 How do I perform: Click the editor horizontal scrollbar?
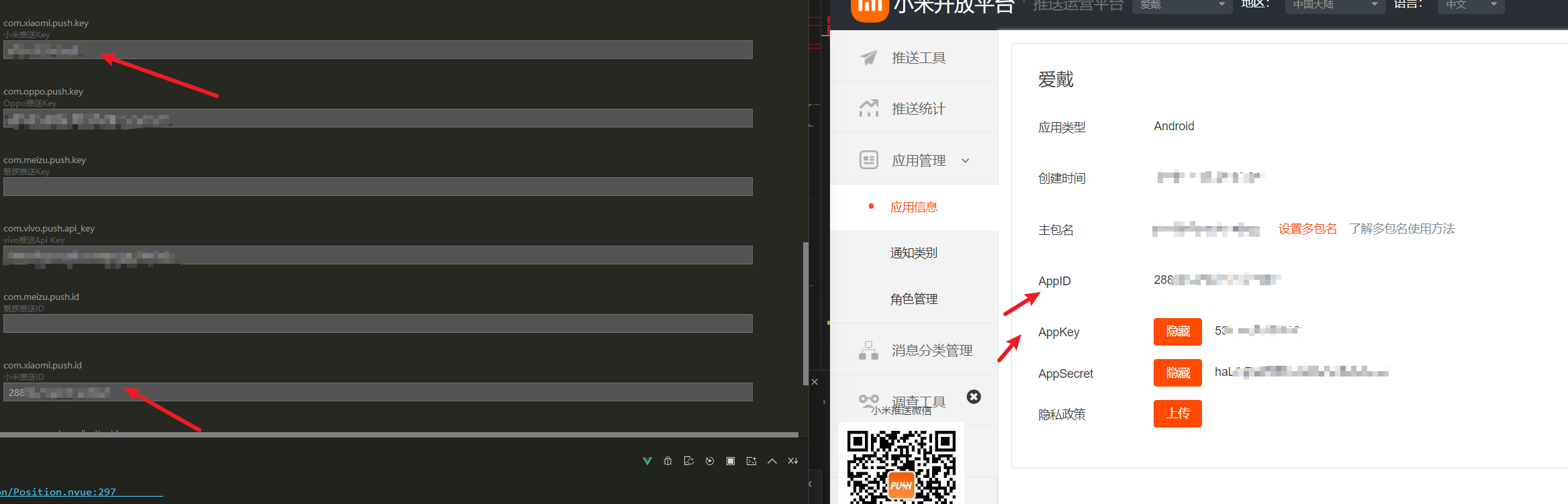click(399, 435)
